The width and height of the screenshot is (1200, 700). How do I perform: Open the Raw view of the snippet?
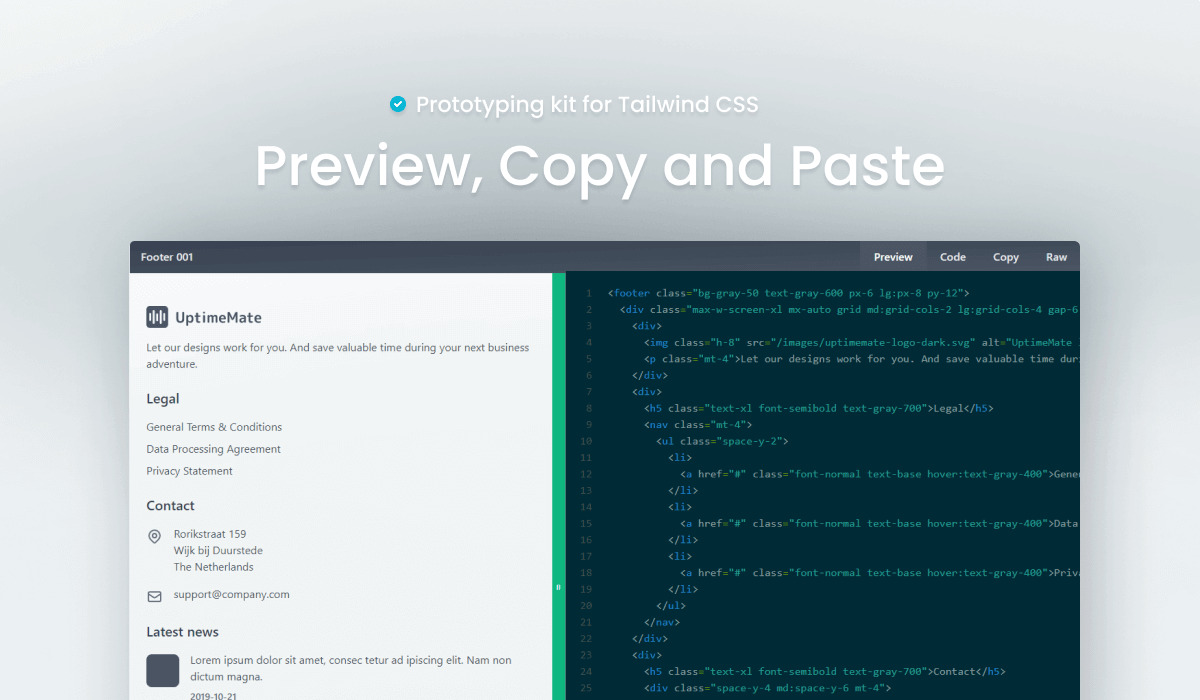coord(1056,256)
